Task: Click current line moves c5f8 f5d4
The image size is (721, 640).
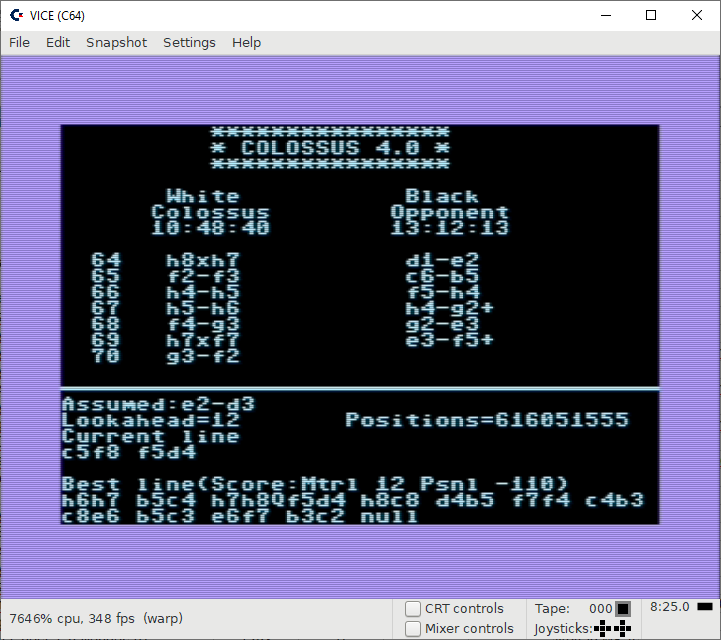Action: point(129,452)
